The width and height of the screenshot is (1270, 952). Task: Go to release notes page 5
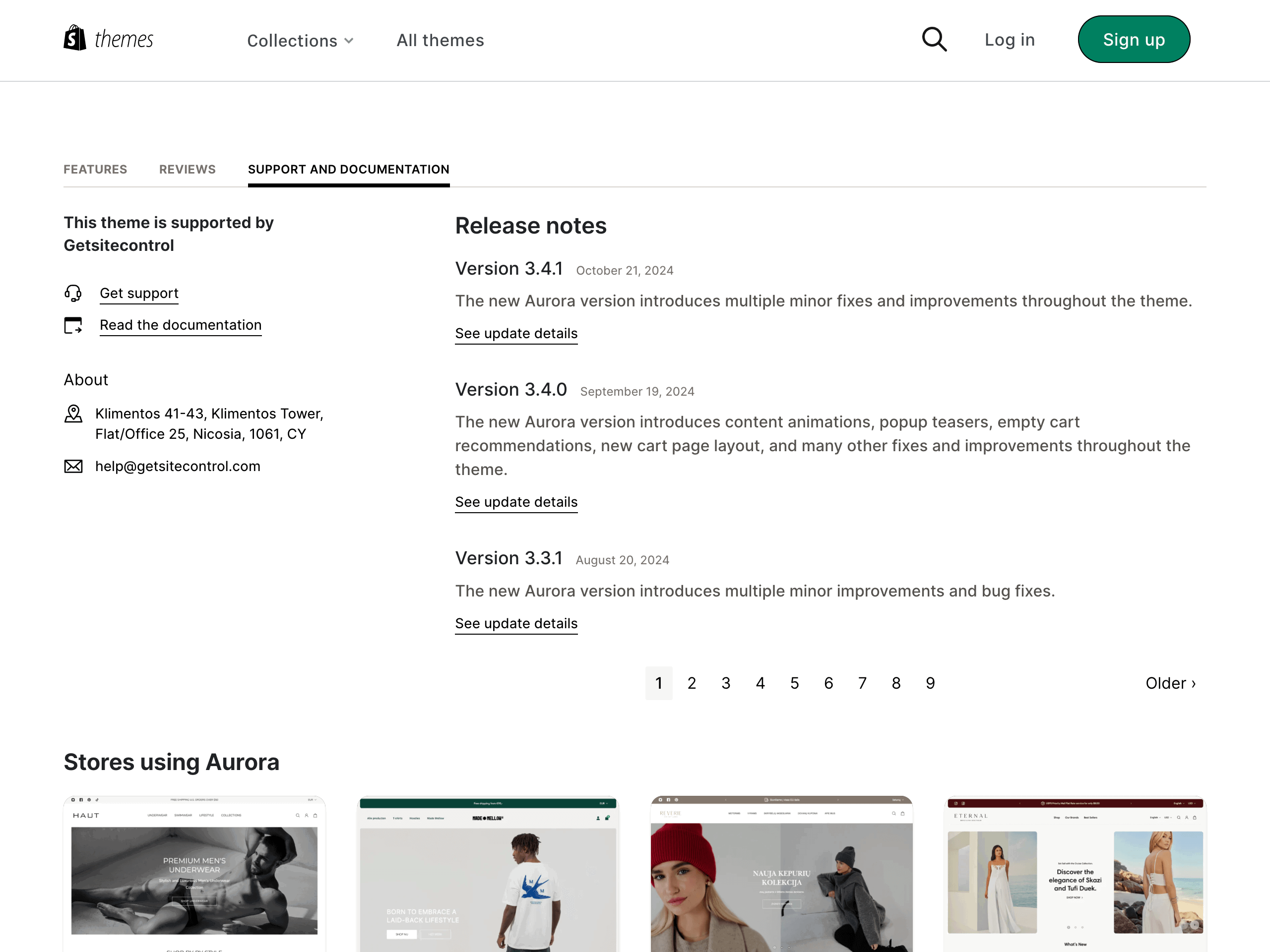[x=794, y=683]
